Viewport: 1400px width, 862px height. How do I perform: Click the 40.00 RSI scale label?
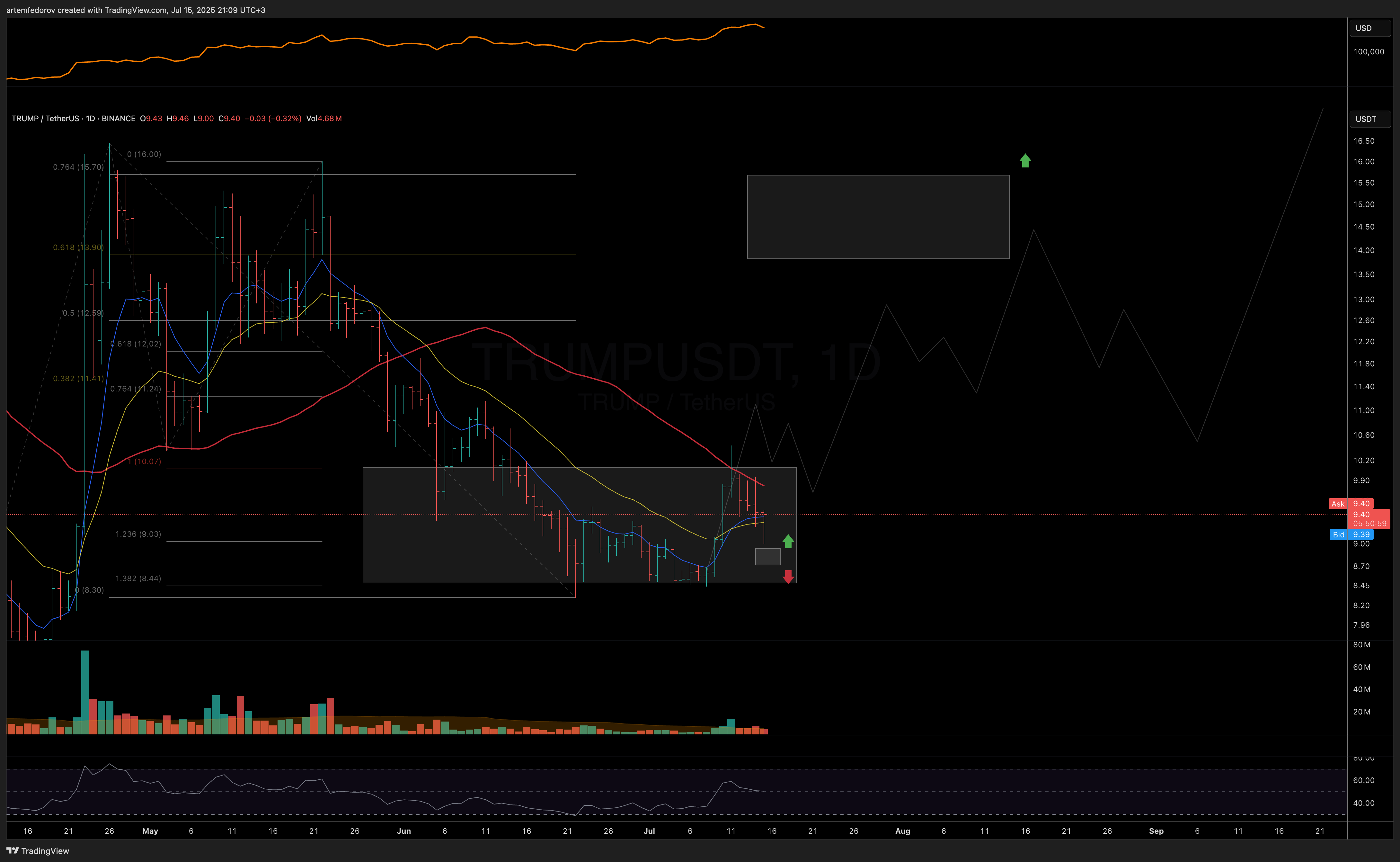pyautogui.click(x=1363, y=803)
